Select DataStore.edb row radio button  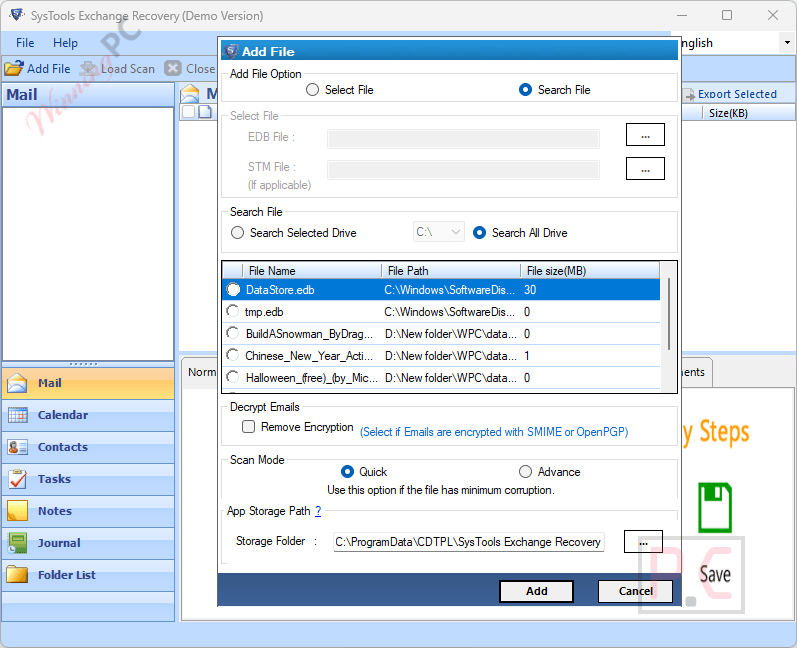(233, 290)
